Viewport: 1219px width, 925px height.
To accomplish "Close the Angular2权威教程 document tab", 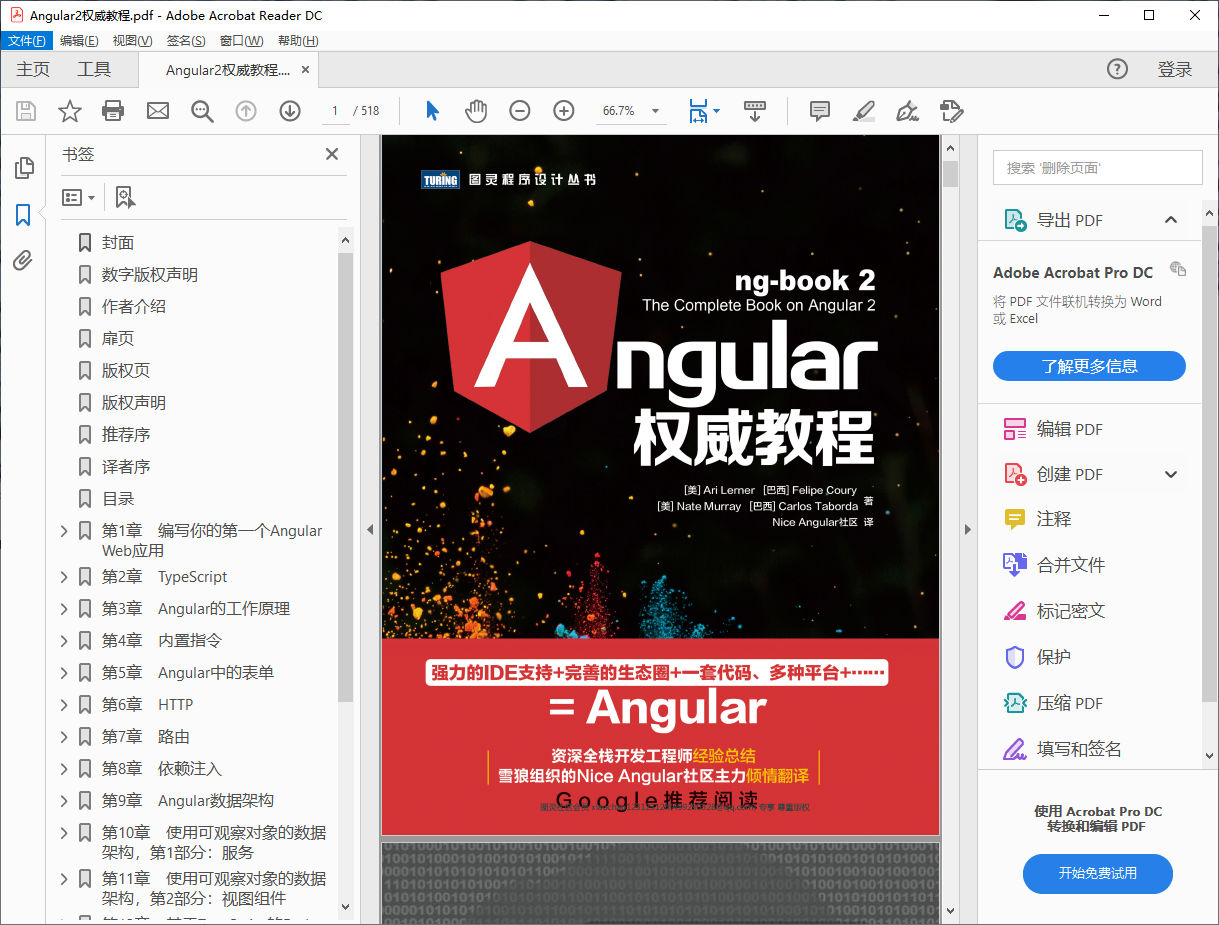I will tap(305, 70).
